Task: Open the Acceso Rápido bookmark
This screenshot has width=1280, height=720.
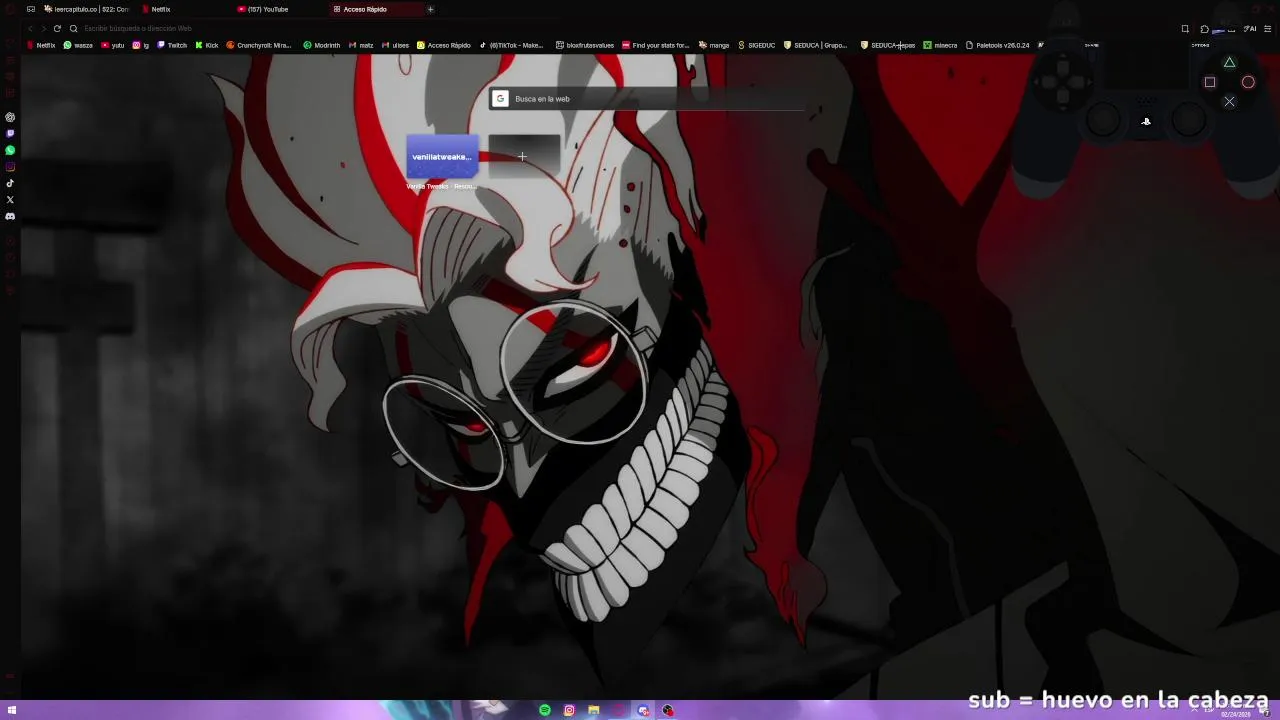Action: pyautogui.click(x=444, y=45)
